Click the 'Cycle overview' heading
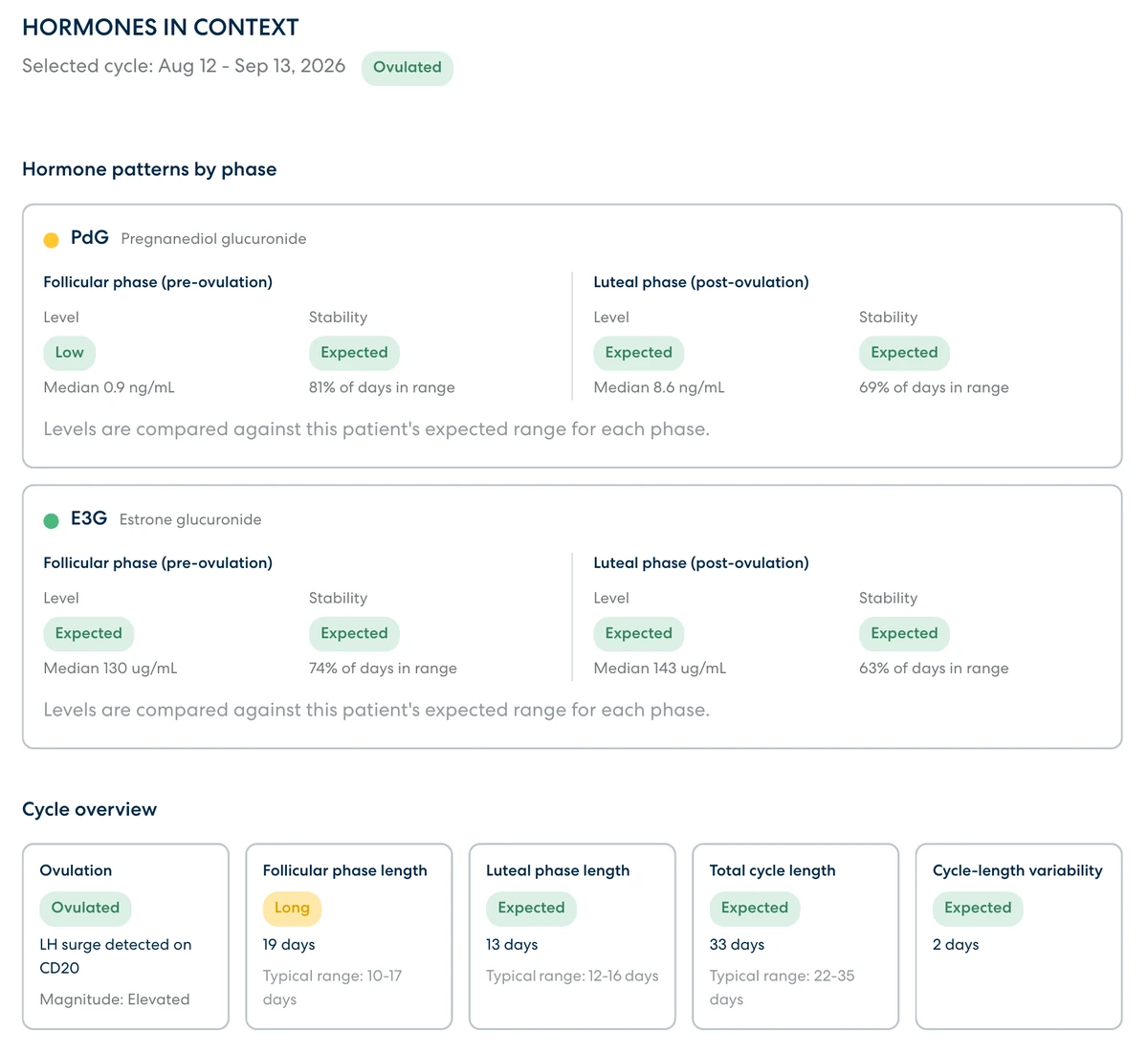This screenshot has height=1053, width=1148. (x=90, y=810)
